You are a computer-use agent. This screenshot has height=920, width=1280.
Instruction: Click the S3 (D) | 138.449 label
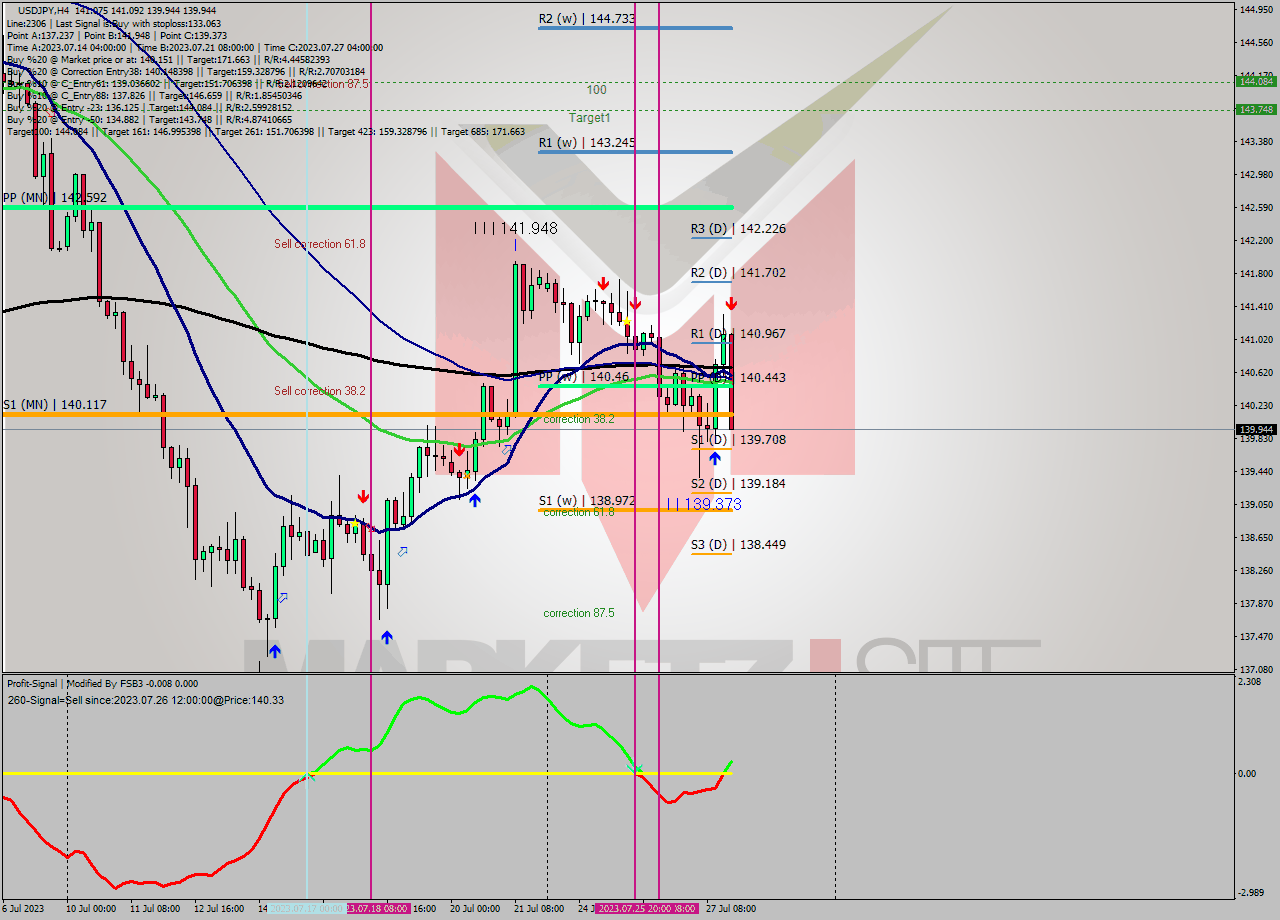click(x=738, y=546)
